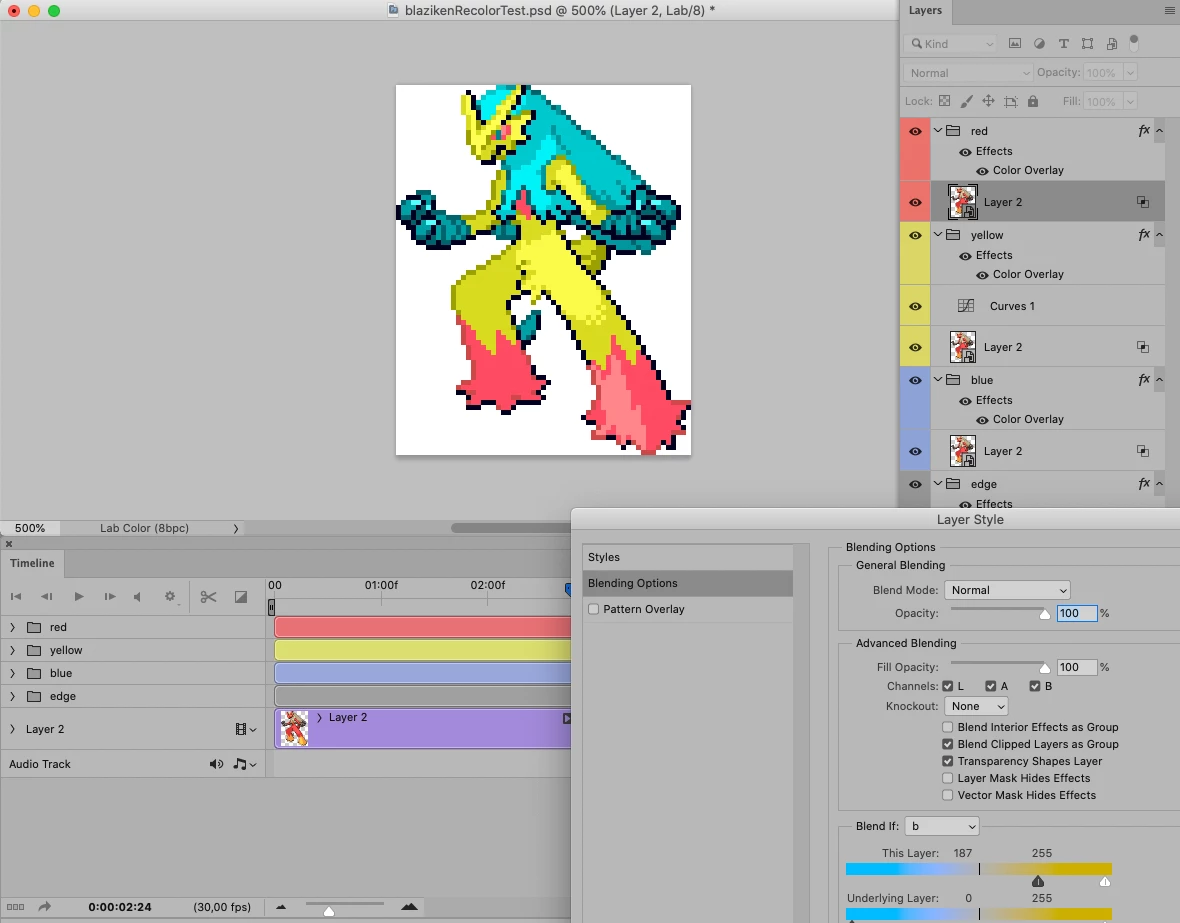1180x923 pixels.
Task: Open status bar info arrow menu
Action: pos(236,529)
